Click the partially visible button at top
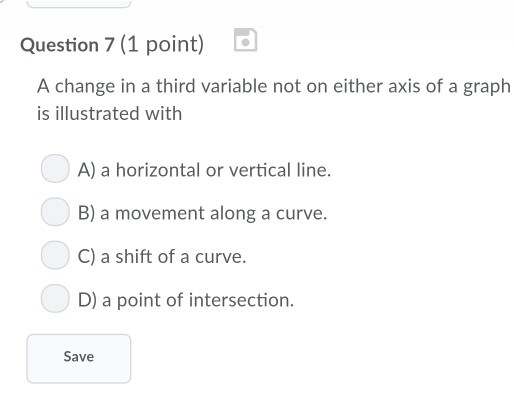The image size is (514, 395). coord(79,3)
